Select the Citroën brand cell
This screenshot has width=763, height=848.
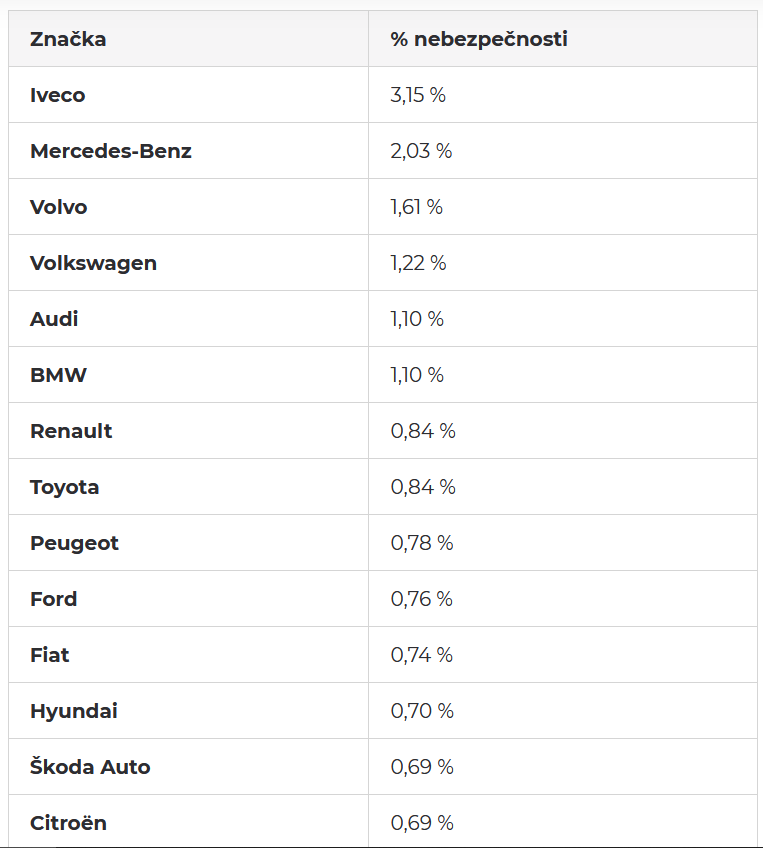click(68, 823)
